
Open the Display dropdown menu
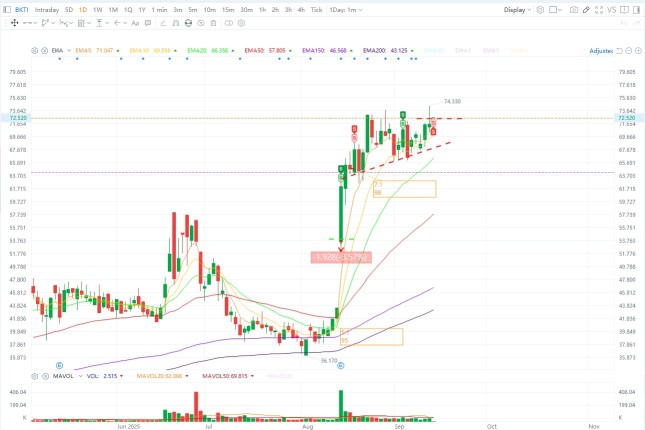tap(517, 9)
